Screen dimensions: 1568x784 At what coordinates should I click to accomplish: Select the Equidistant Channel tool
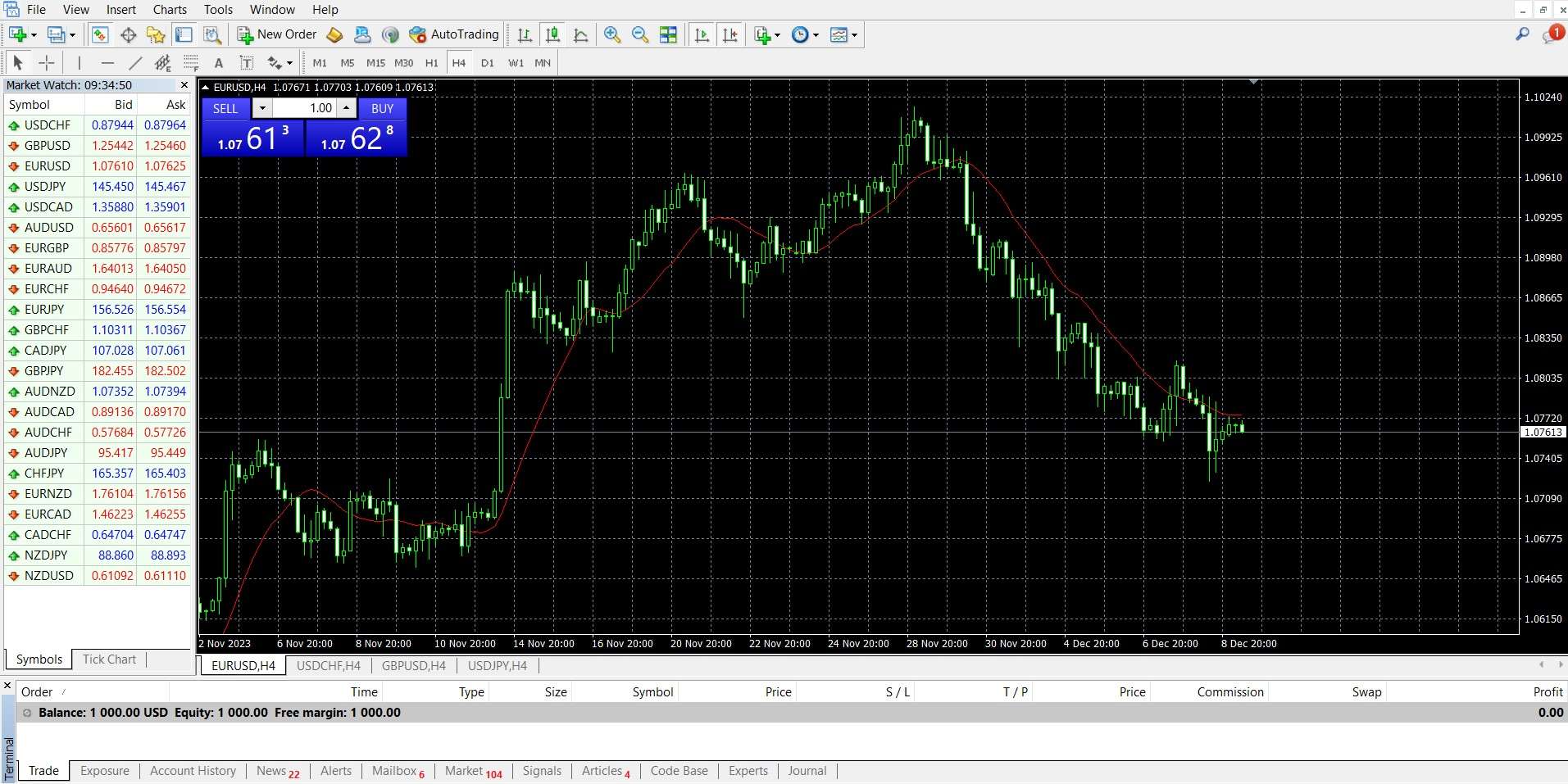[163, 63]
